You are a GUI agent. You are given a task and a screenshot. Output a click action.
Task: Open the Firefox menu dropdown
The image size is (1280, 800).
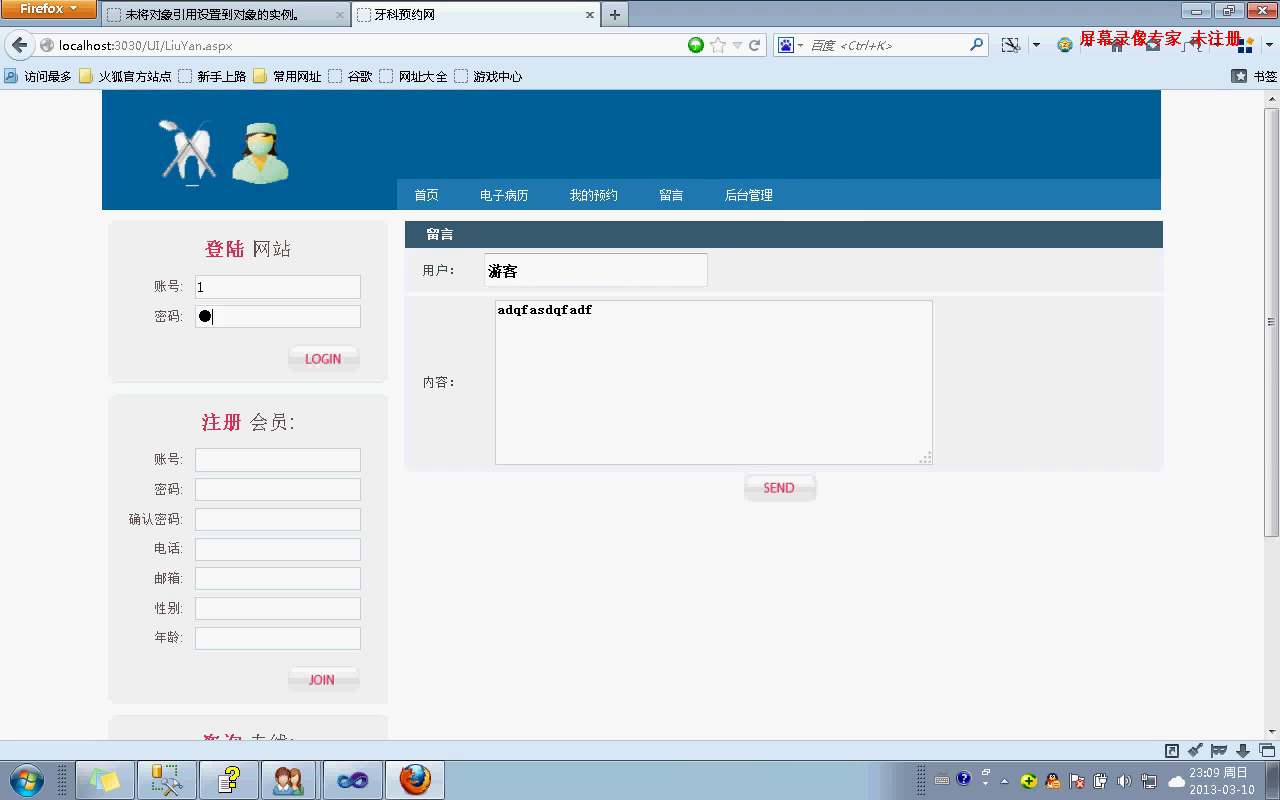point(49,9)
